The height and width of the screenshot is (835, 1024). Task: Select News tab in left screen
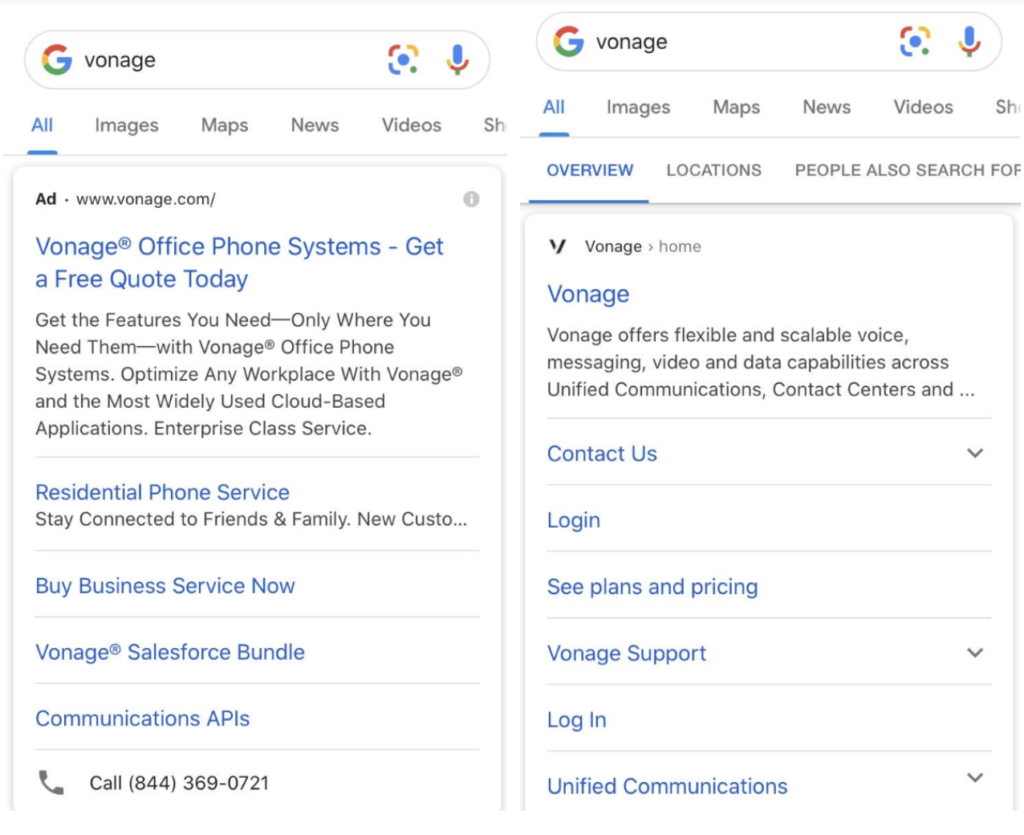tap(315, 125)
